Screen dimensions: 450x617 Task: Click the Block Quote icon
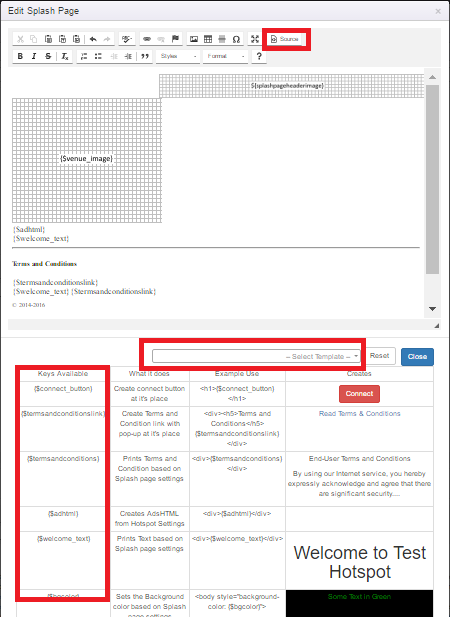tap(145, 56)
